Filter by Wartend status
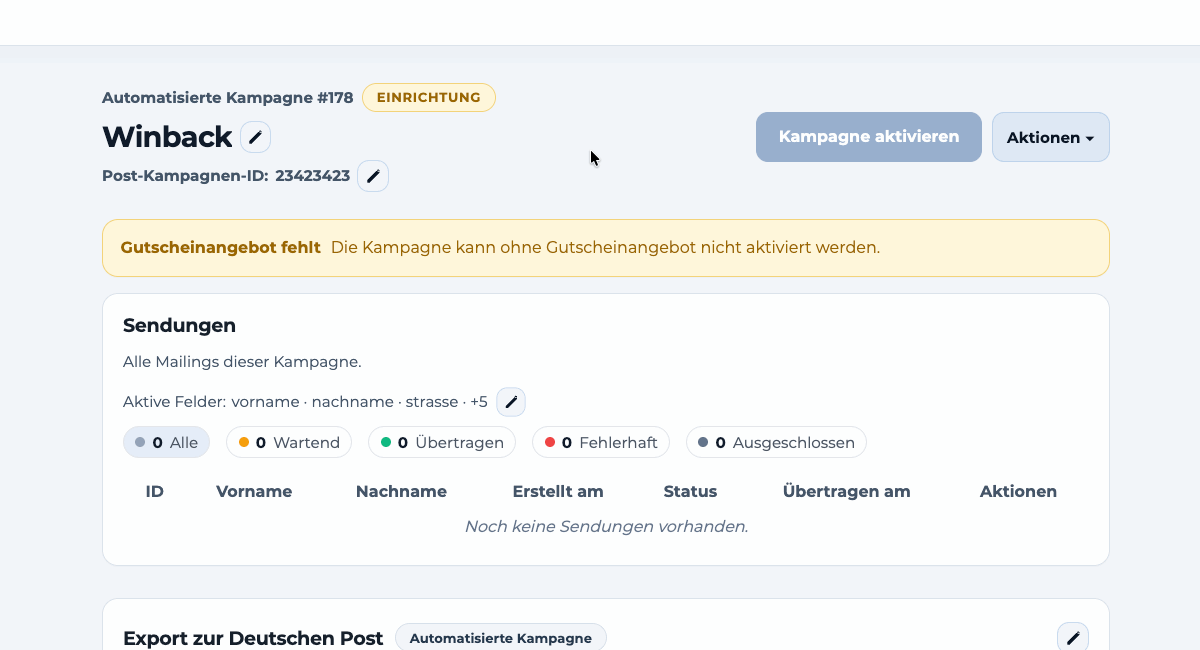The image size is (1200, 650). 289,442
